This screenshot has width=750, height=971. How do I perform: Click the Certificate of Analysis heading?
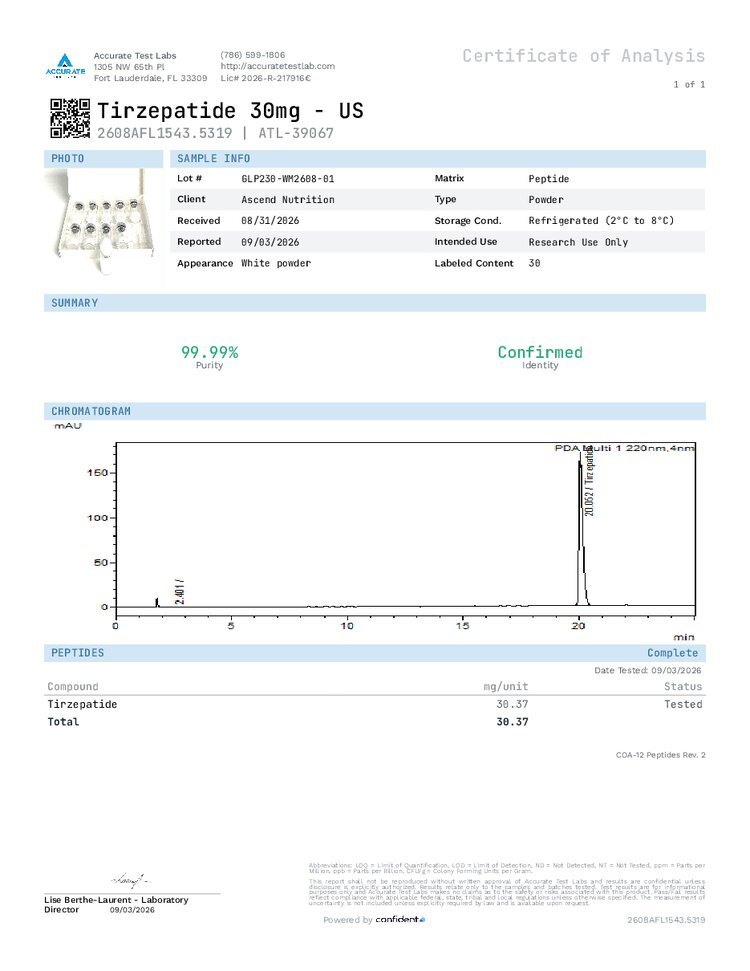click(x=583, y=56)
